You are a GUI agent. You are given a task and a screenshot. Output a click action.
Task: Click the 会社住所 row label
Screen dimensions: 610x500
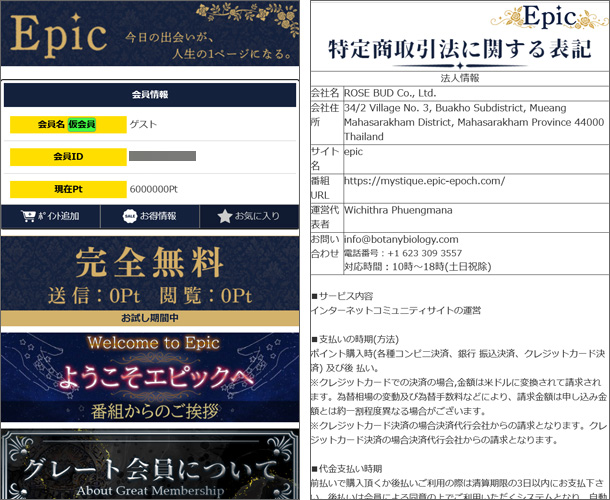[325, 115]
